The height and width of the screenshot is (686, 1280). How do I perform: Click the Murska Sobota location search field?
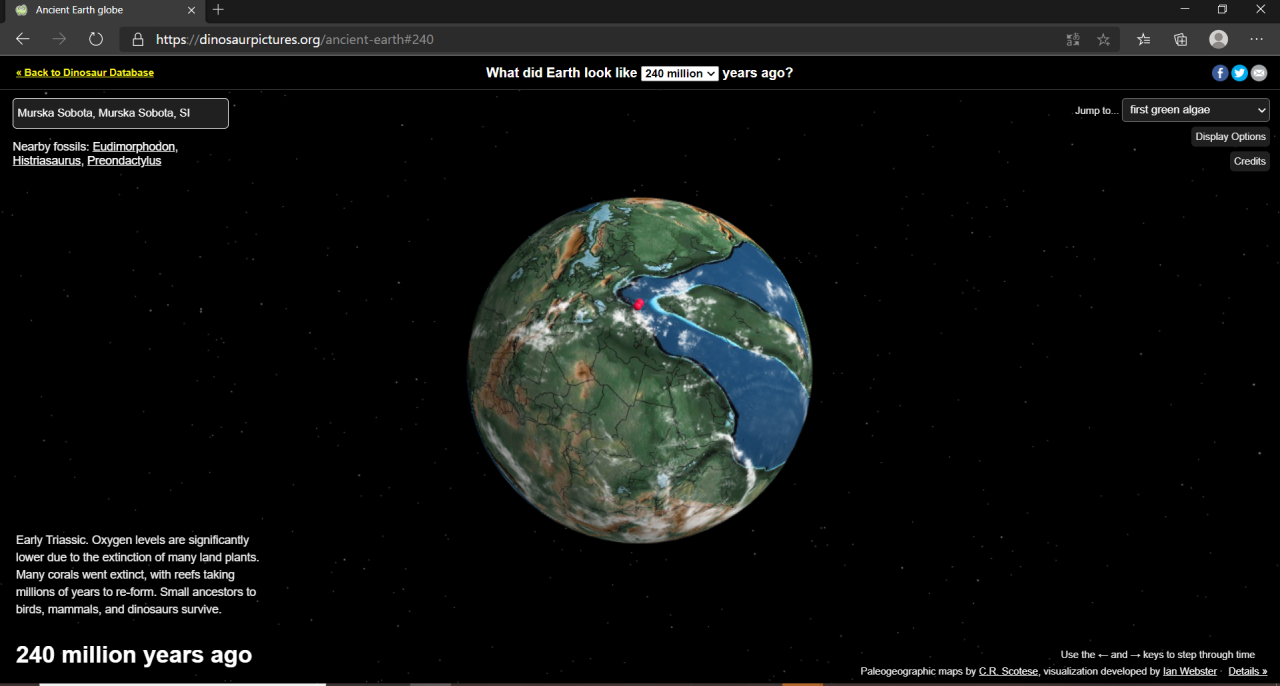tap(120, 113)
